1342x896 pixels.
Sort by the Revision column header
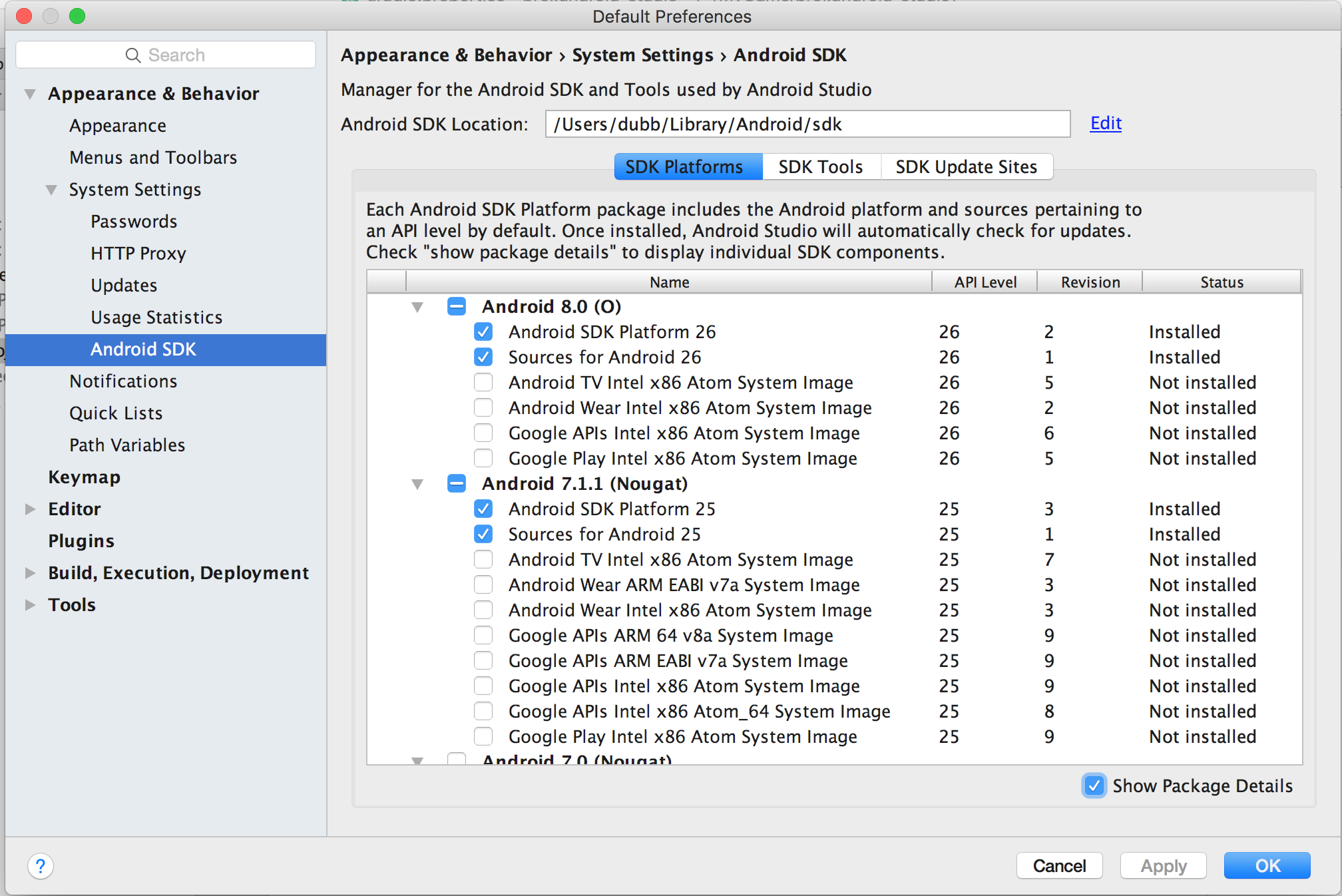(1090, 282)
